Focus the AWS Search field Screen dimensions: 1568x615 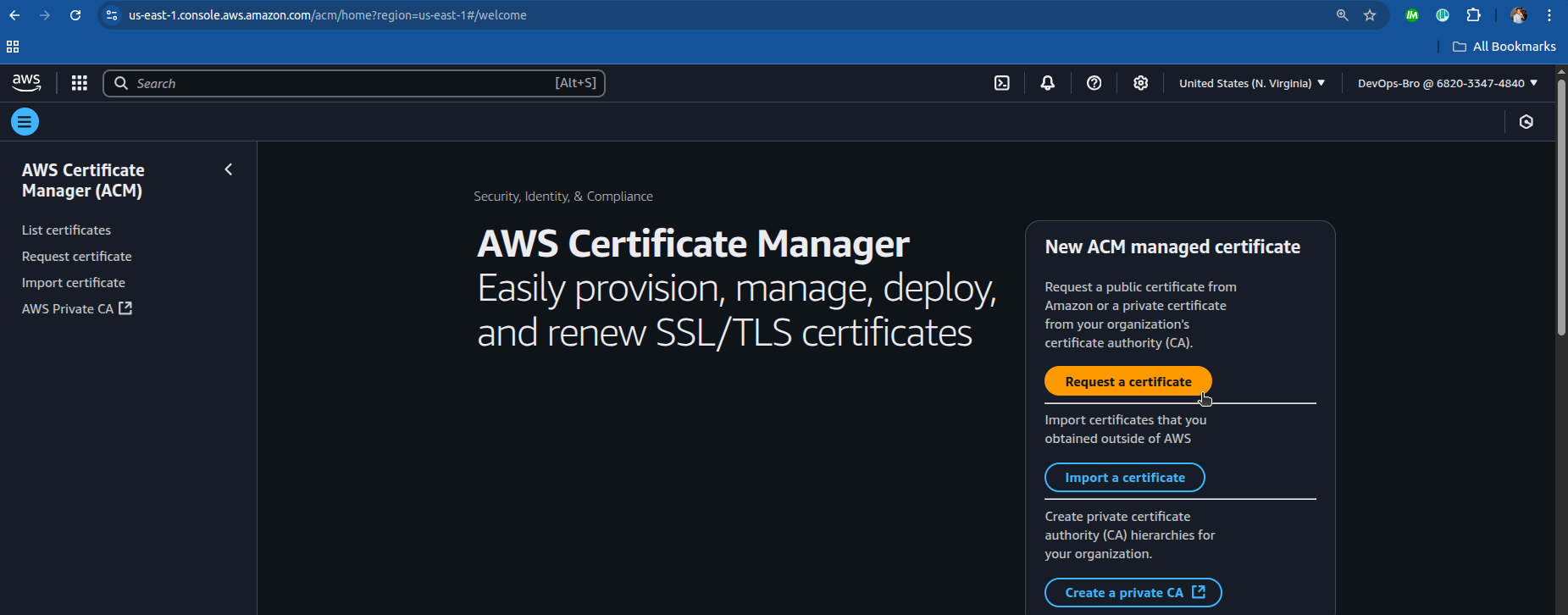(x=354, y=83)
